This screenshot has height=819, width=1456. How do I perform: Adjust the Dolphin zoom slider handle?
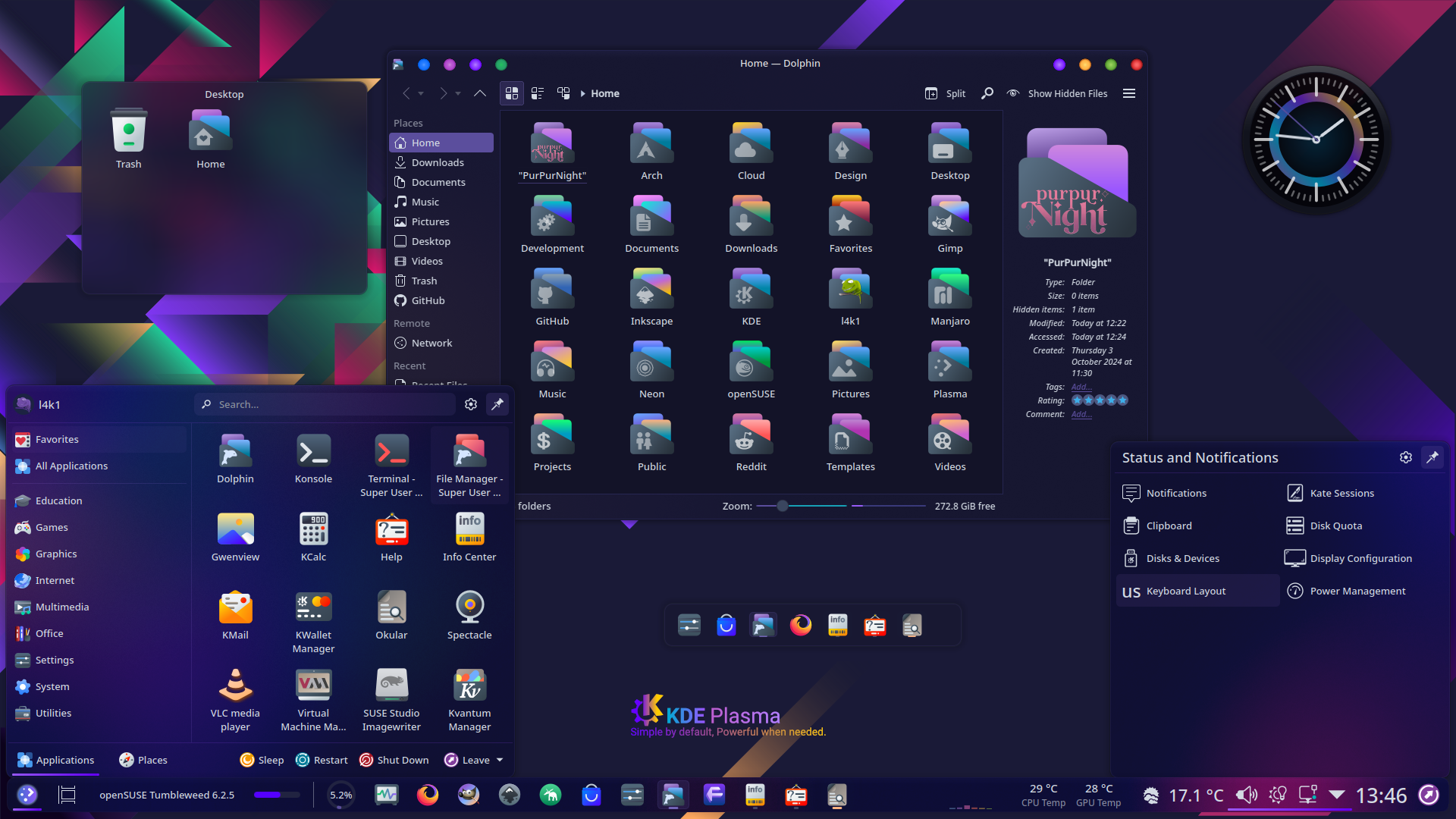pyautogui.click(x=782, y=506)
